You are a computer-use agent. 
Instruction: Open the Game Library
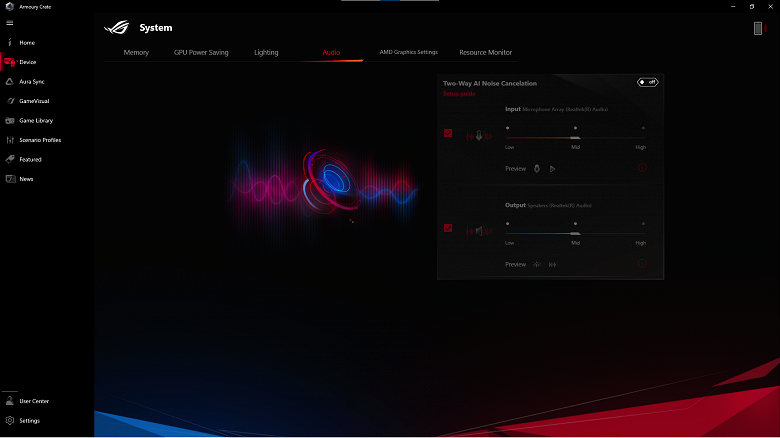(x=36, y=120)
